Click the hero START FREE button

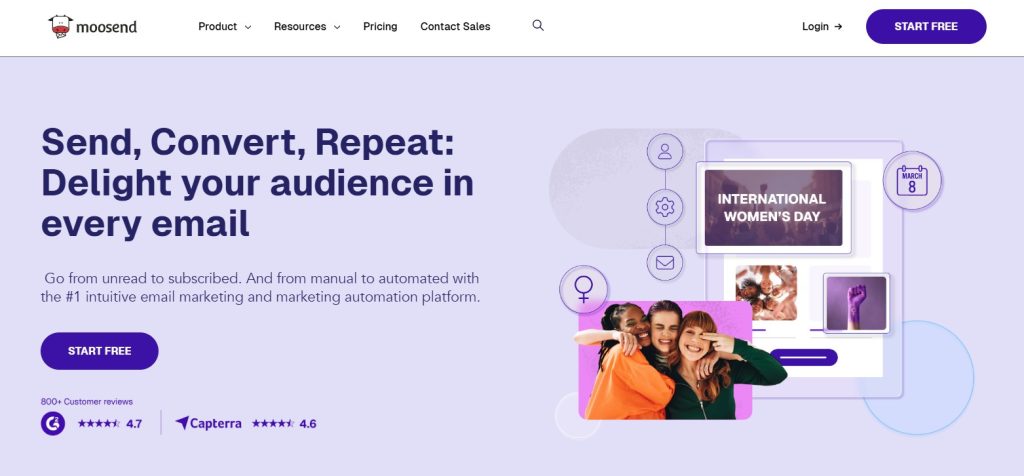point(99,351)
